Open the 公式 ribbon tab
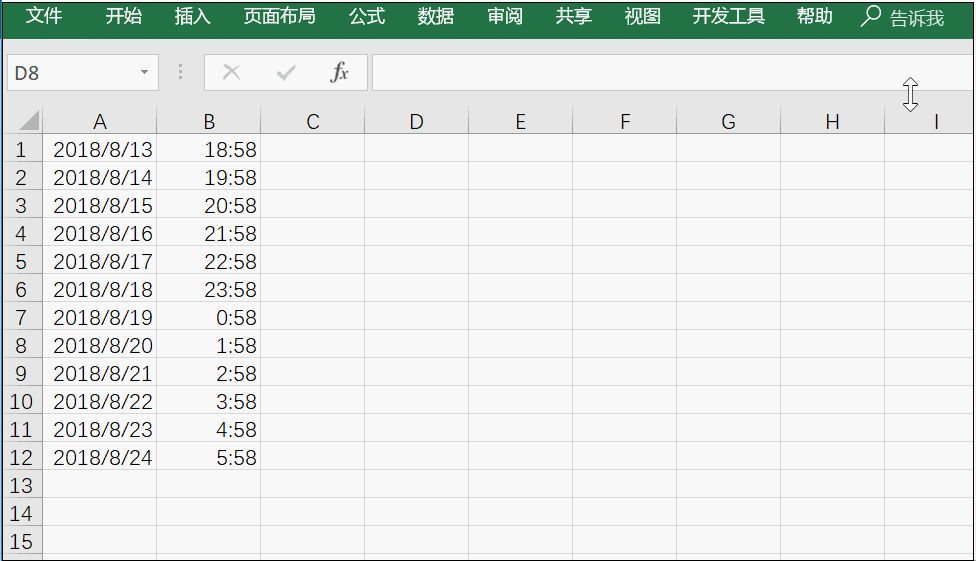The width and height of the screenshot is (976, 561). (x=367, y=16)
